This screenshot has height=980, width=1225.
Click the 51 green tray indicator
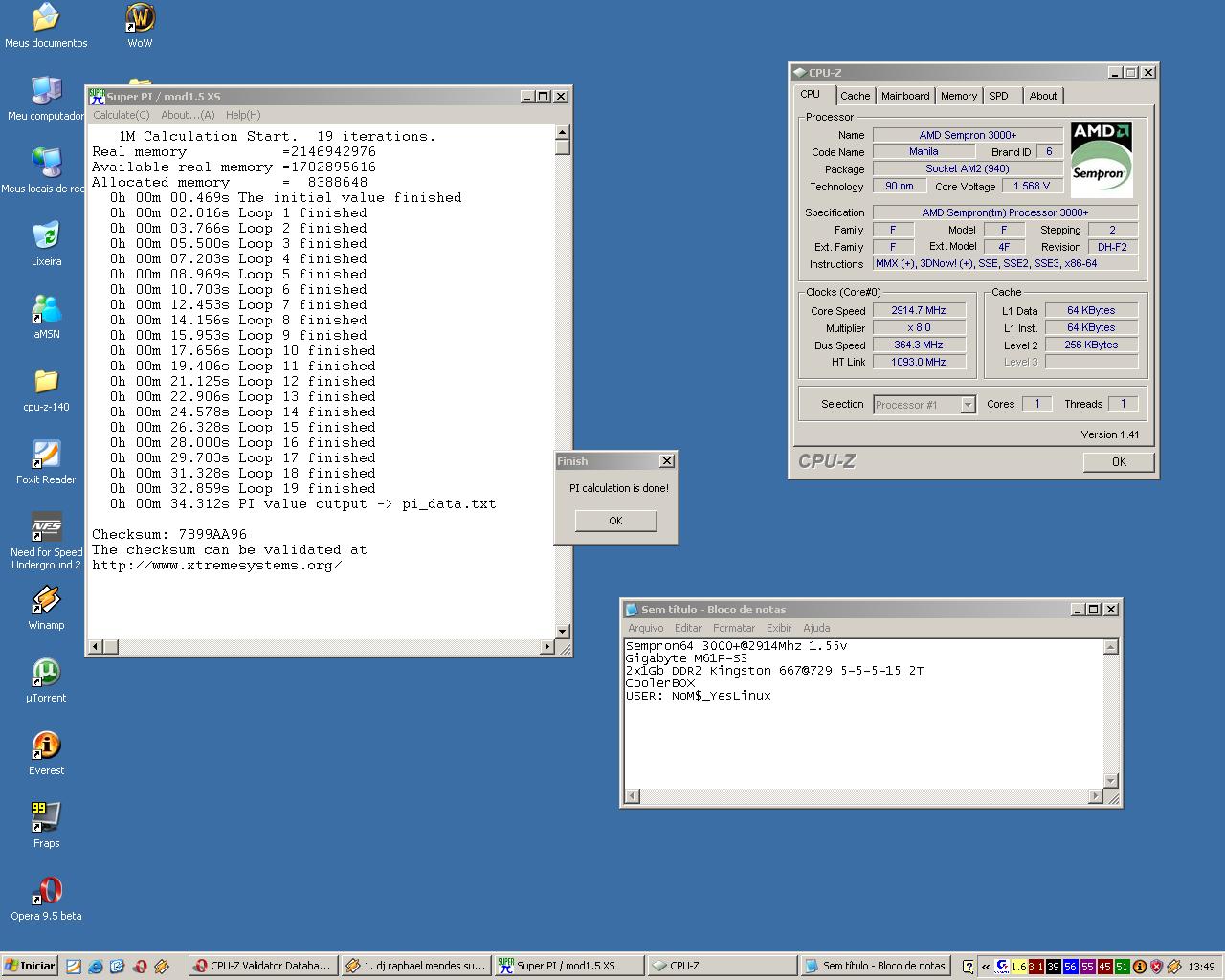click(1122, 967)
